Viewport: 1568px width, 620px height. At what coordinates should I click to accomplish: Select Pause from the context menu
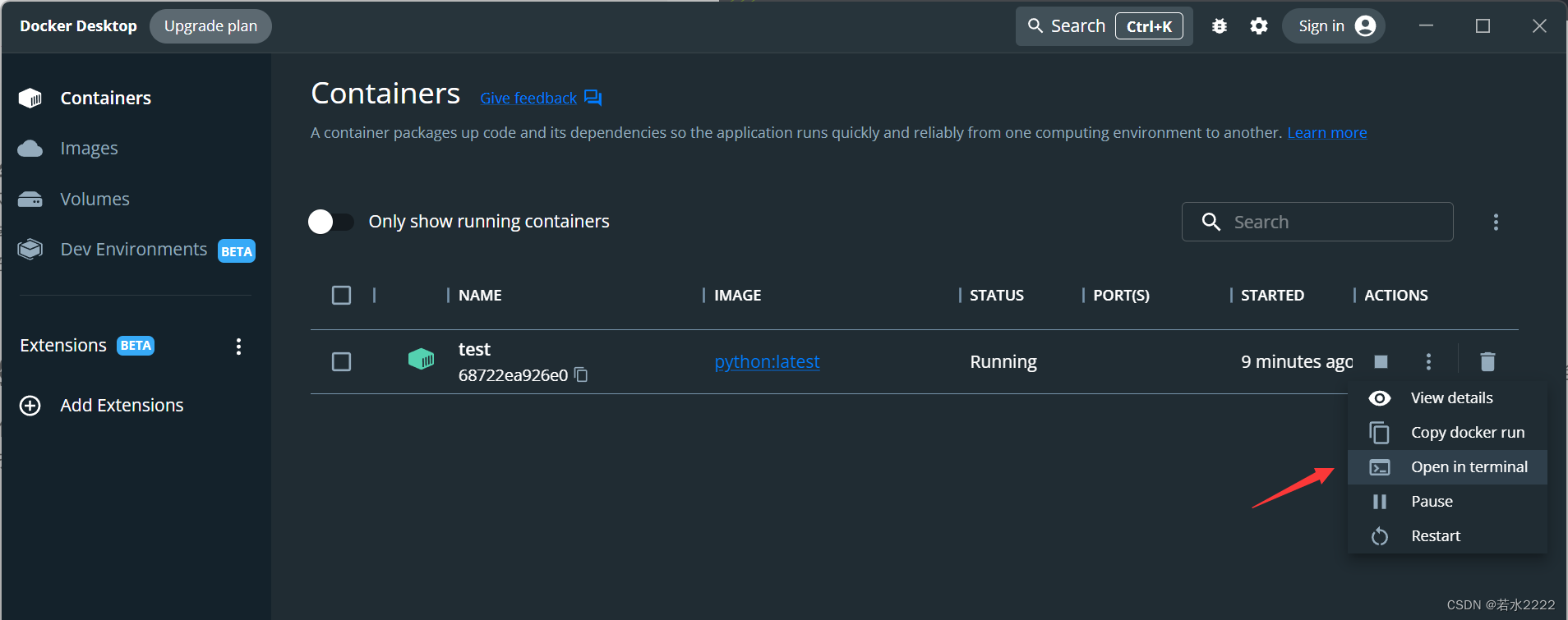tap(1447, 502)
